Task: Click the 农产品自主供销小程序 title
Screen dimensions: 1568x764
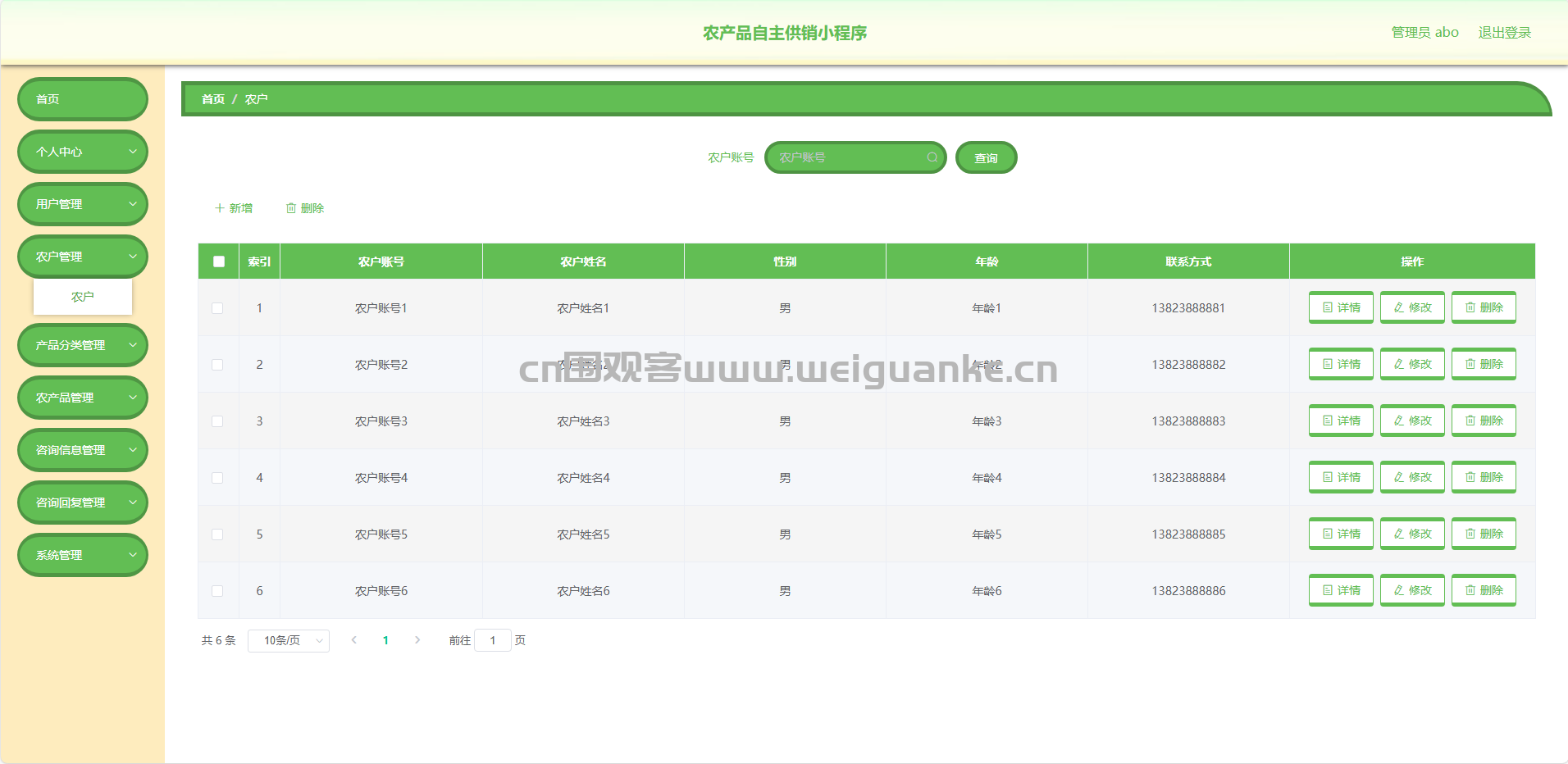Action: pyautogui.click(x=785, y=33)
